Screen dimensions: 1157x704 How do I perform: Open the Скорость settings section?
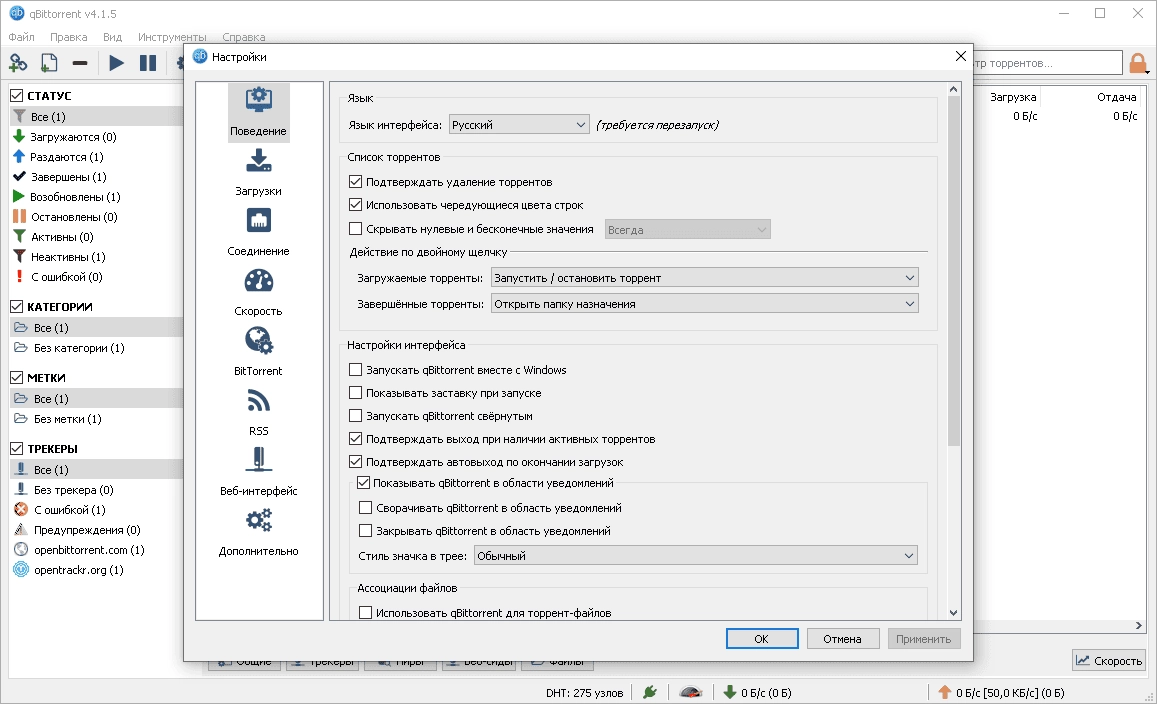[258, 292]
